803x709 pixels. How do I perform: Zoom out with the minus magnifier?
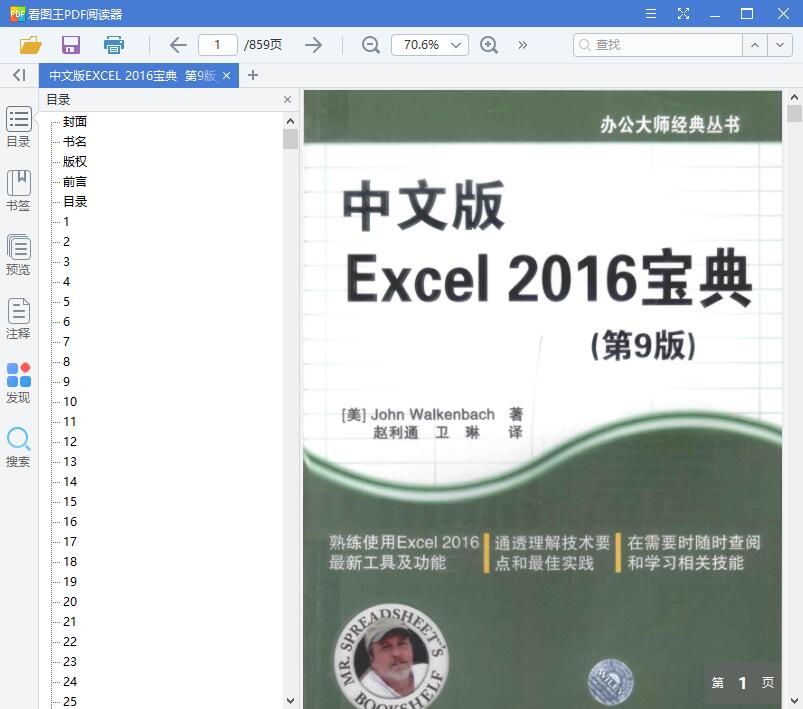370,45
